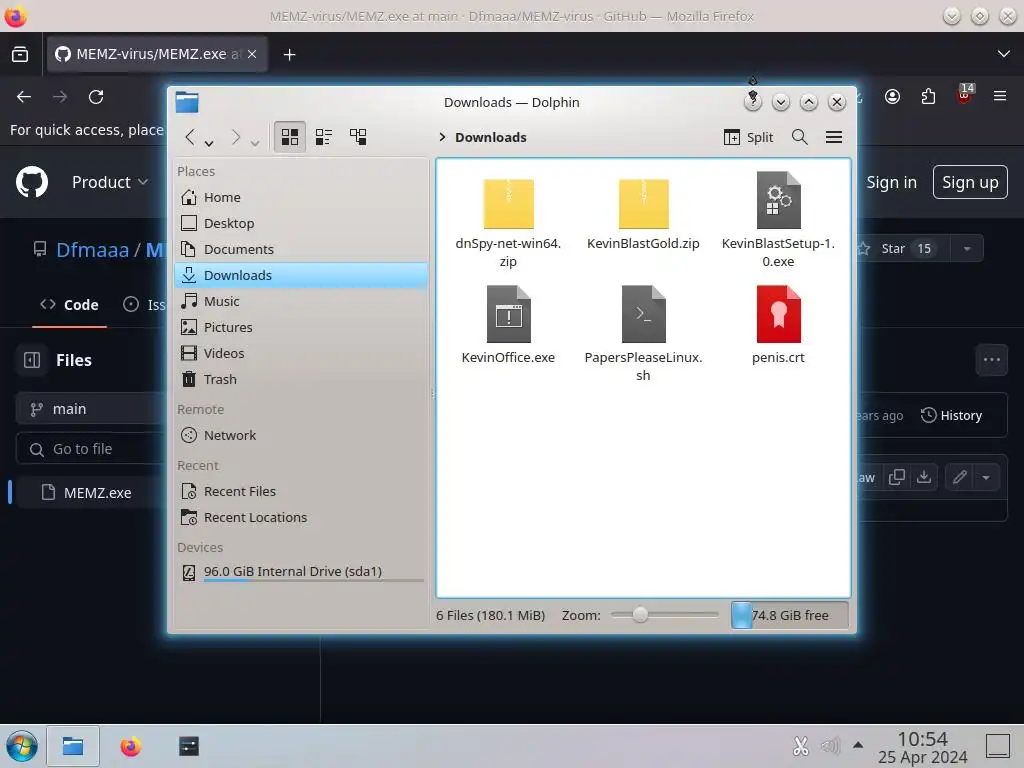Click Firefox back arrow

(x=24, y=97)
